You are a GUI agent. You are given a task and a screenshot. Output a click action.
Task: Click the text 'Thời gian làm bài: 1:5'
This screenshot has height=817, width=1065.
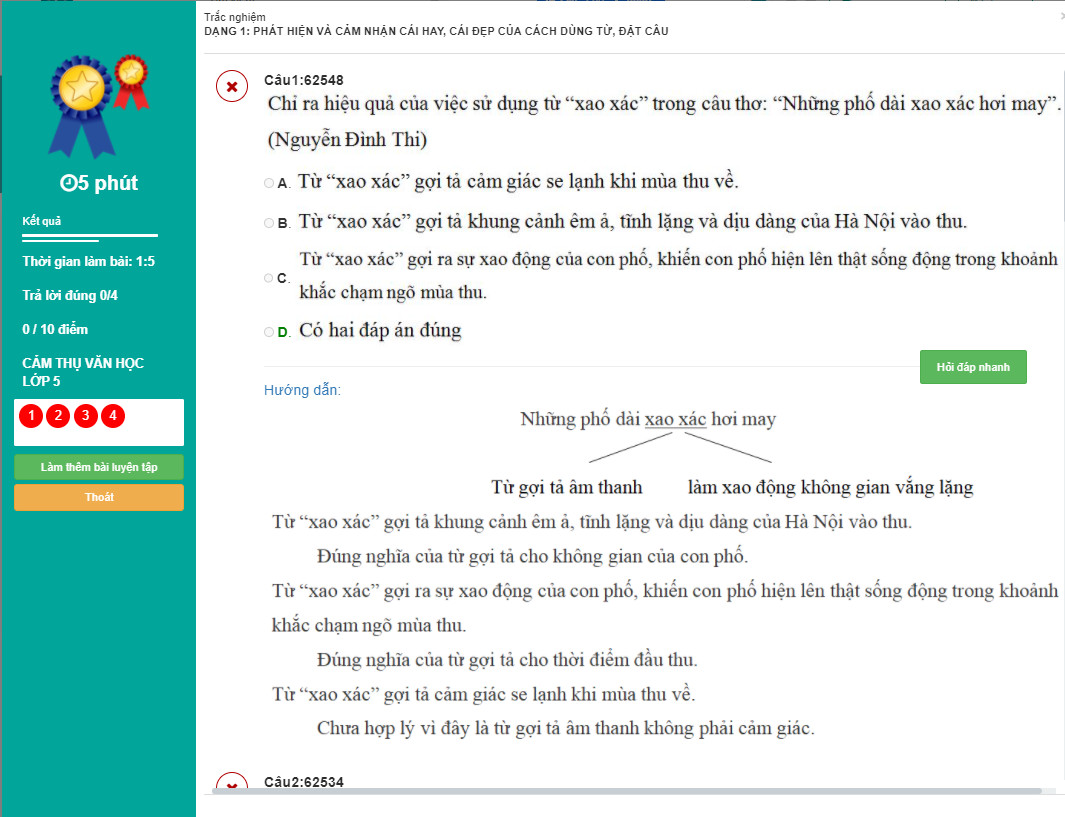coord(88,261)
